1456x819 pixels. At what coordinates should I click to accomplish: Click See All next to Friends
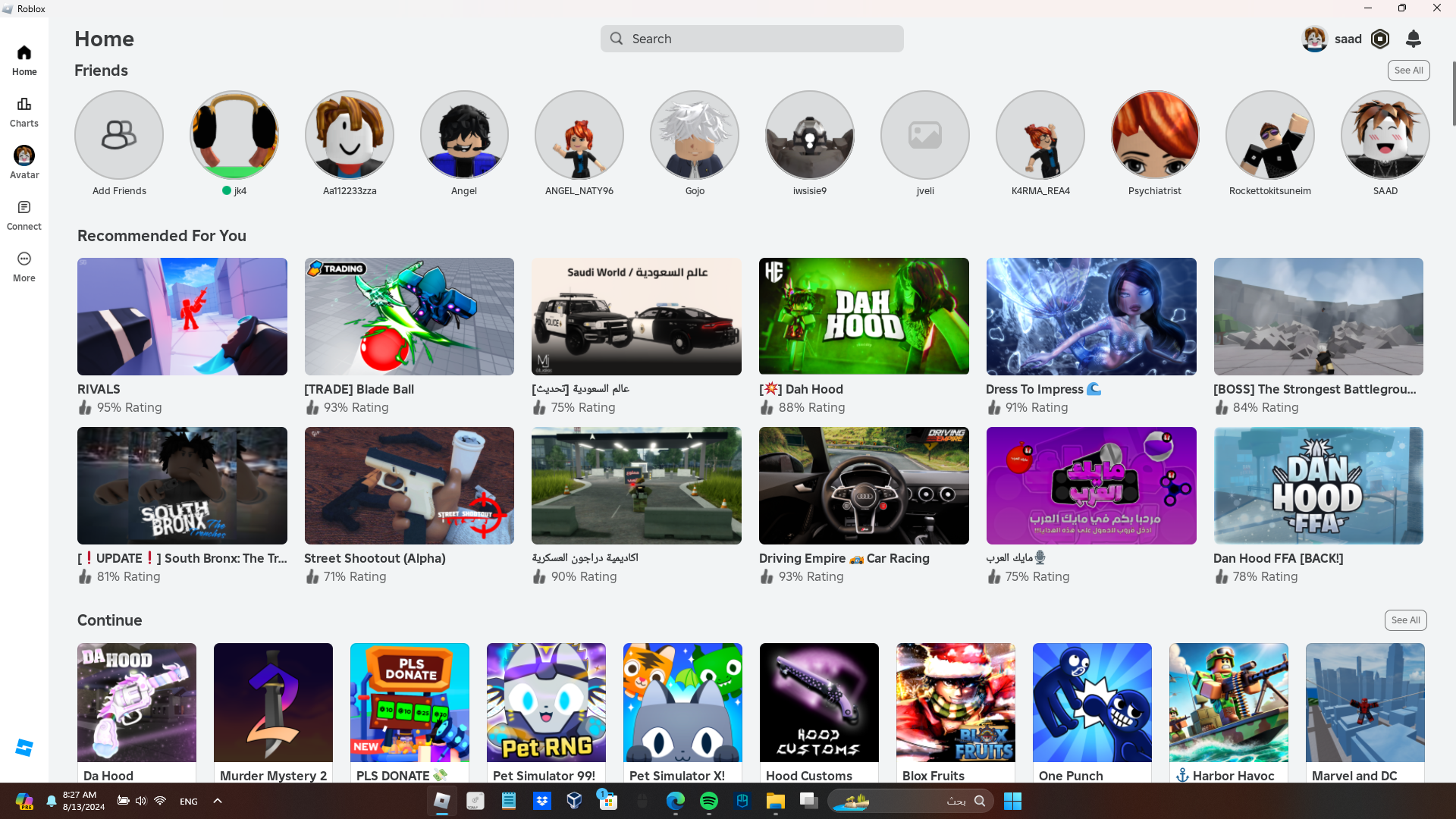coord(1408,71)
